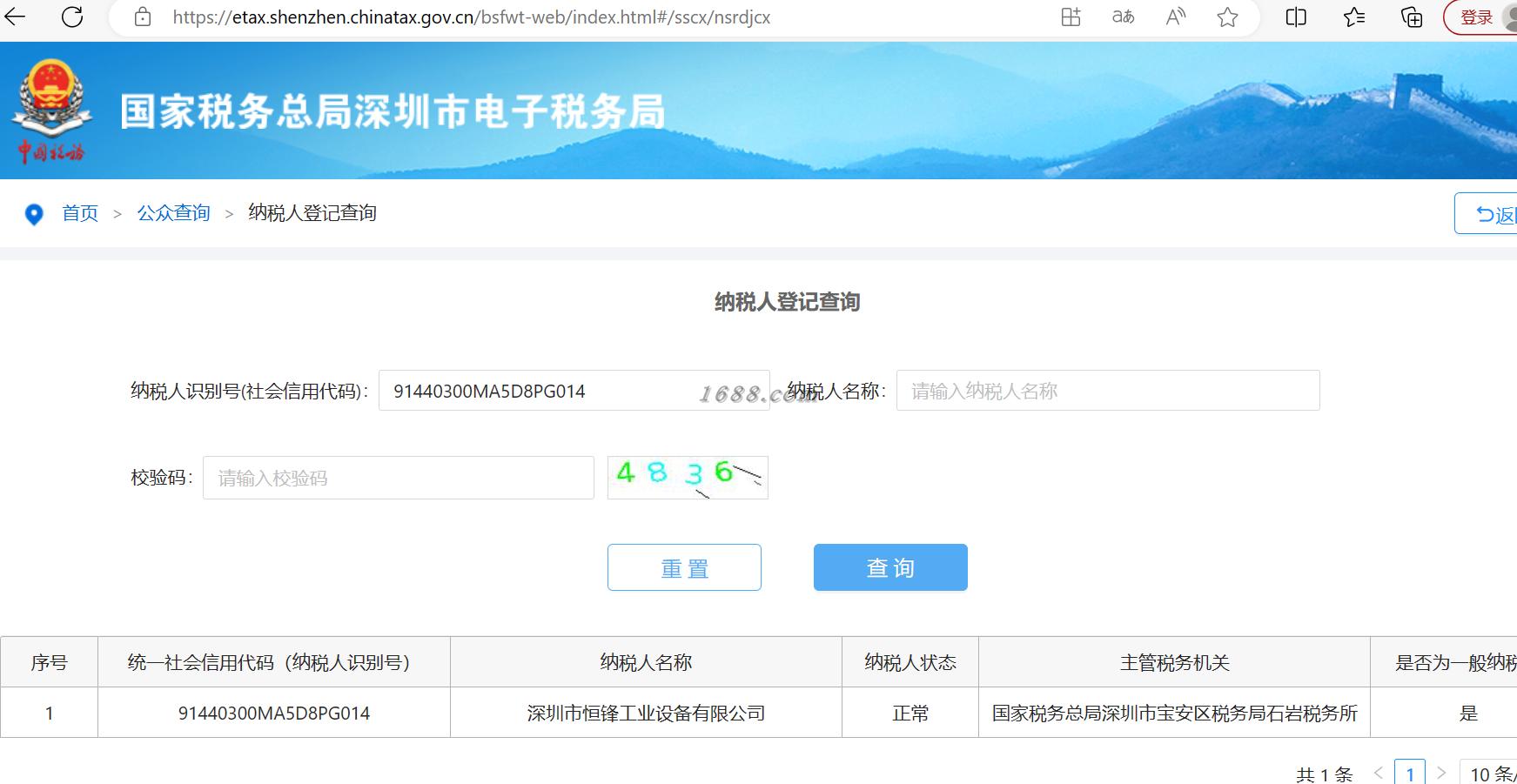Click the 是 general taxpayer cell
This screenshot has width=1517, height=784.
[x=1444, y=714]
